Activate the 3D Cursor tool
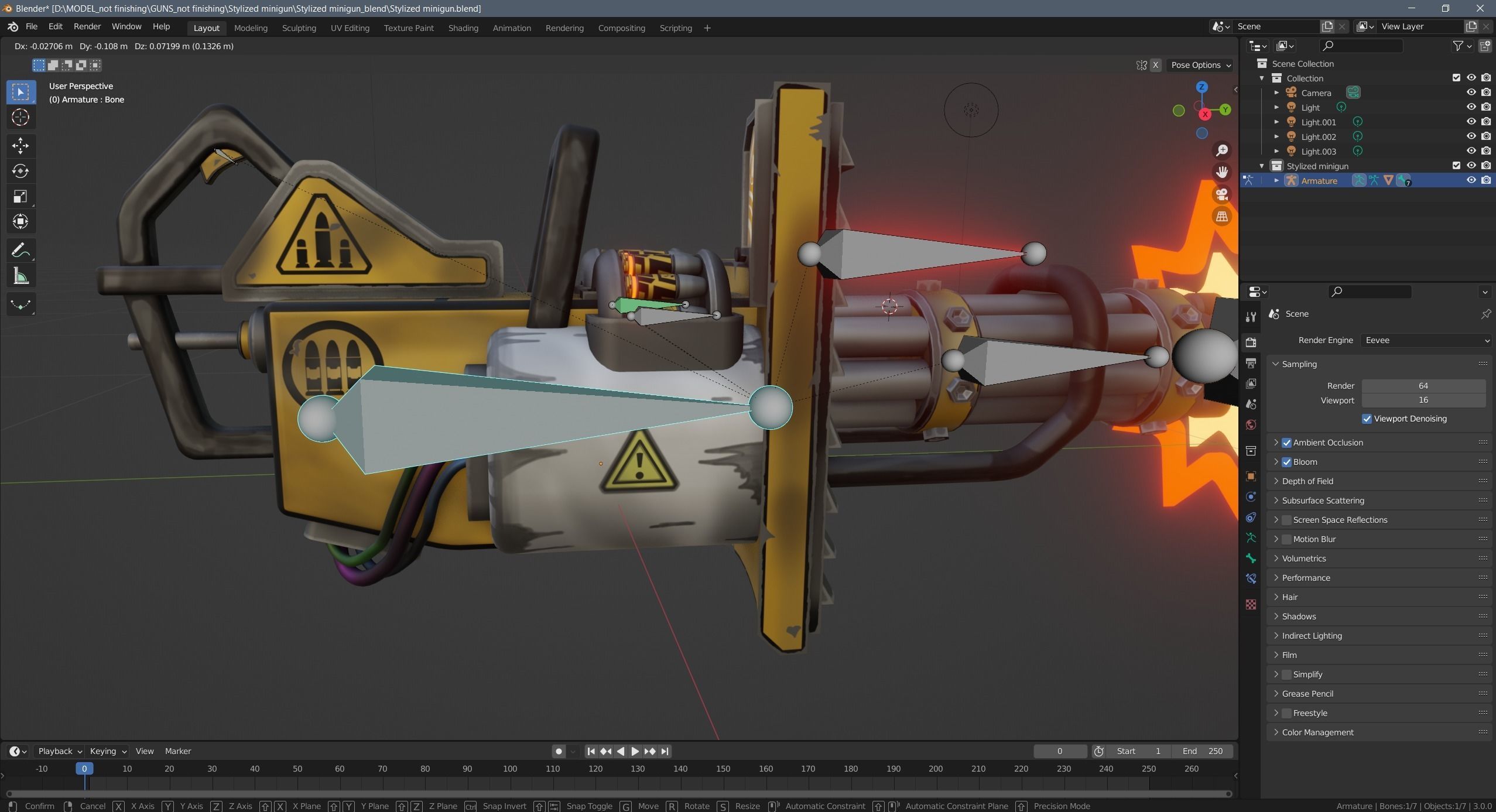Screen dimensions: 1496x812 click(x=20, y=117)
